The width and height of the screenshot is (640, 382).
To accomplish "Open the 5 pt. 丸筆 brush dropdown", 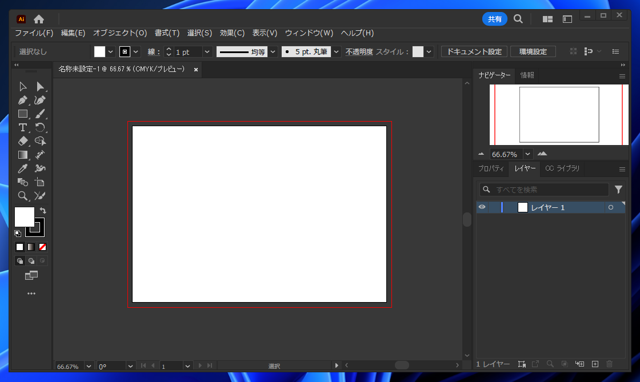I will point(336,52).
